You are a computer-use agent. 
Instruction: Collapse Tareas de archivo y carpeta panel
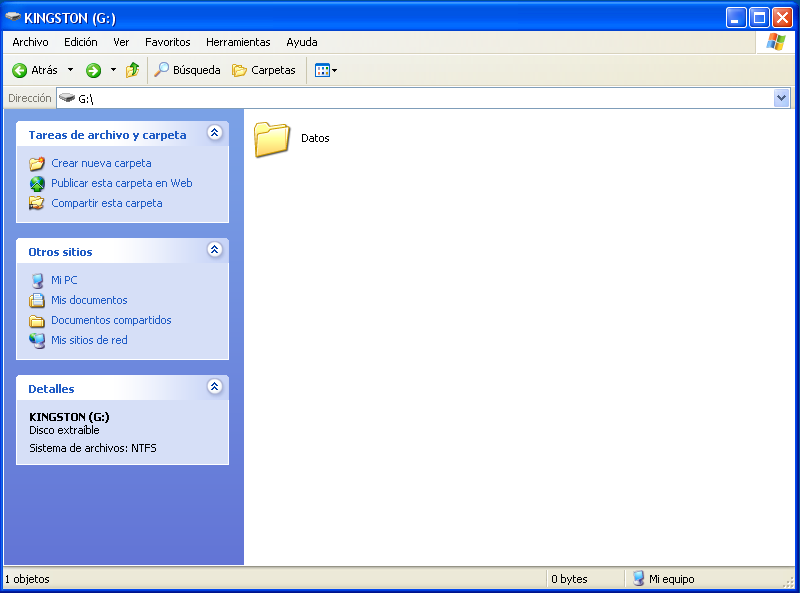[215, 133]
